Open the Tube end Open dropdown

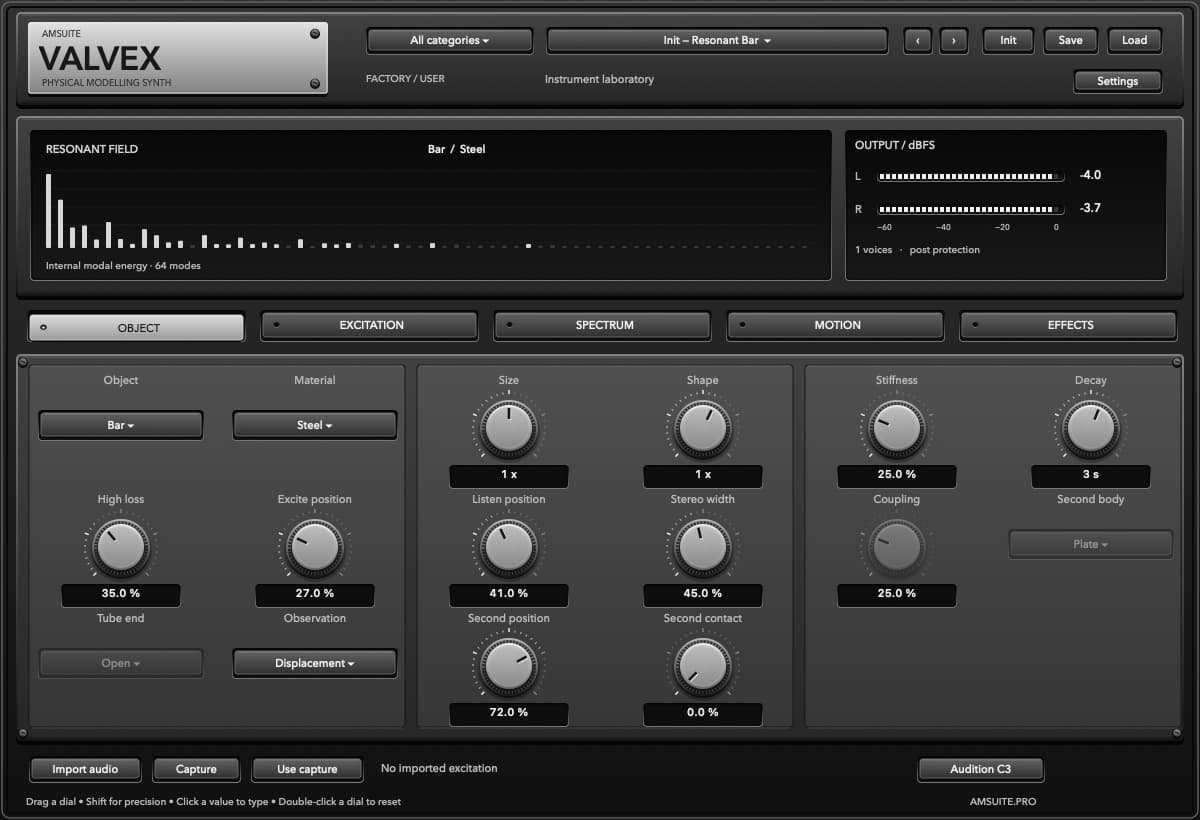(121, 663)
